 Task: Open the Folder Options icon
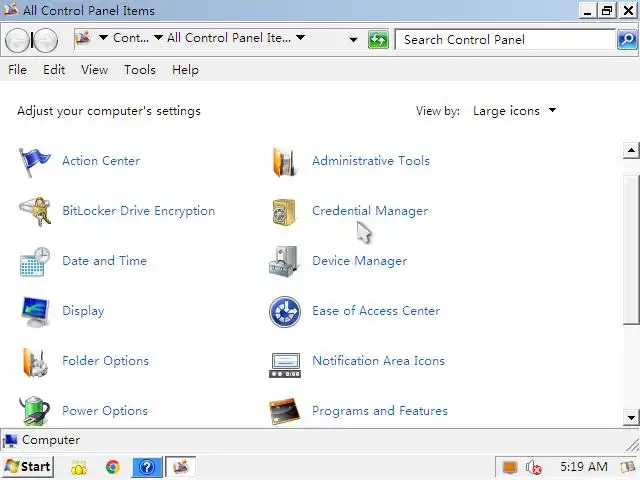(x=35, y=362)
